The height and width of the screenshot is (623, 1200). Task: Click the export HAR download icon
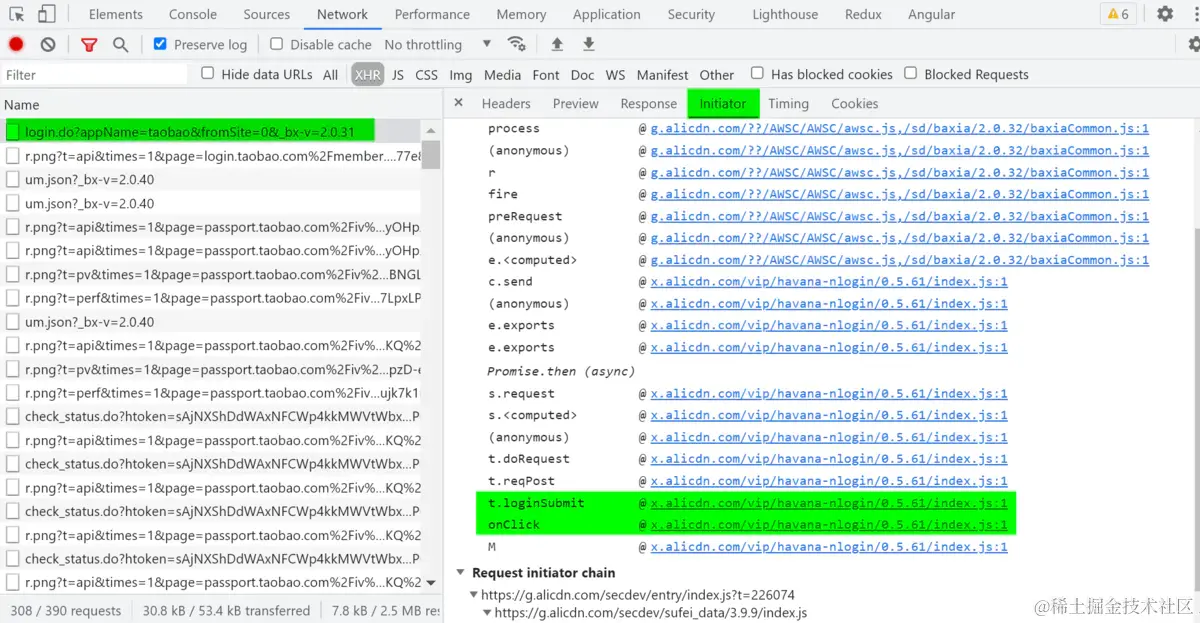click(x=589, y=44)
